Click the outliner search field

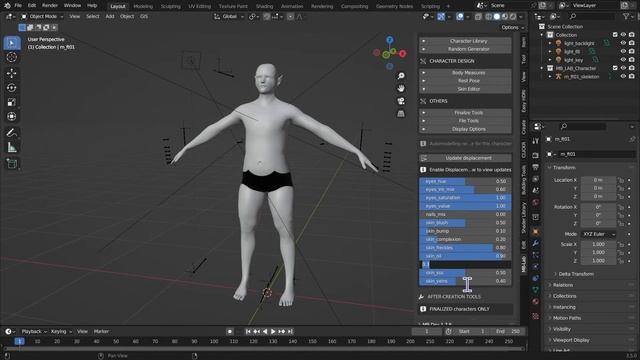592,16
